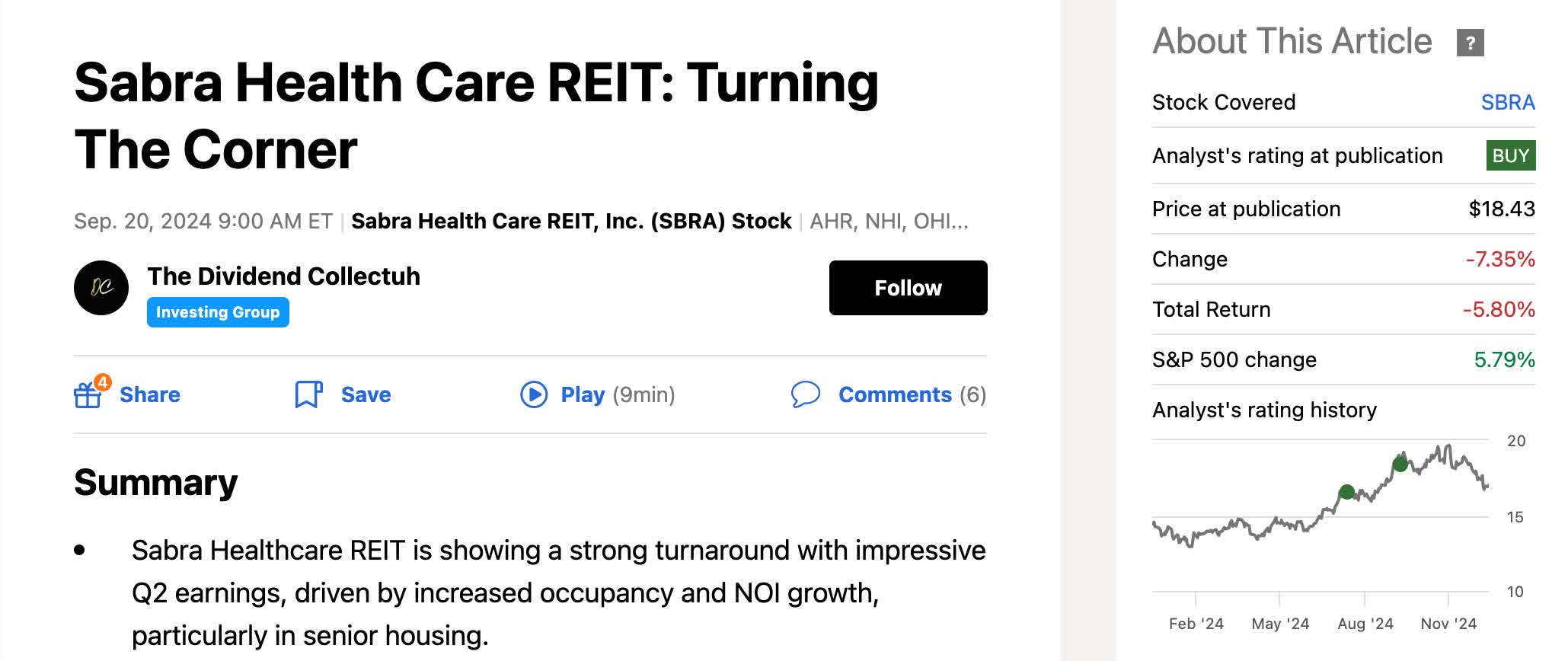Open the Investing Group badge
This screenshot has width=1568, height=661.
(x=218, y=311)
